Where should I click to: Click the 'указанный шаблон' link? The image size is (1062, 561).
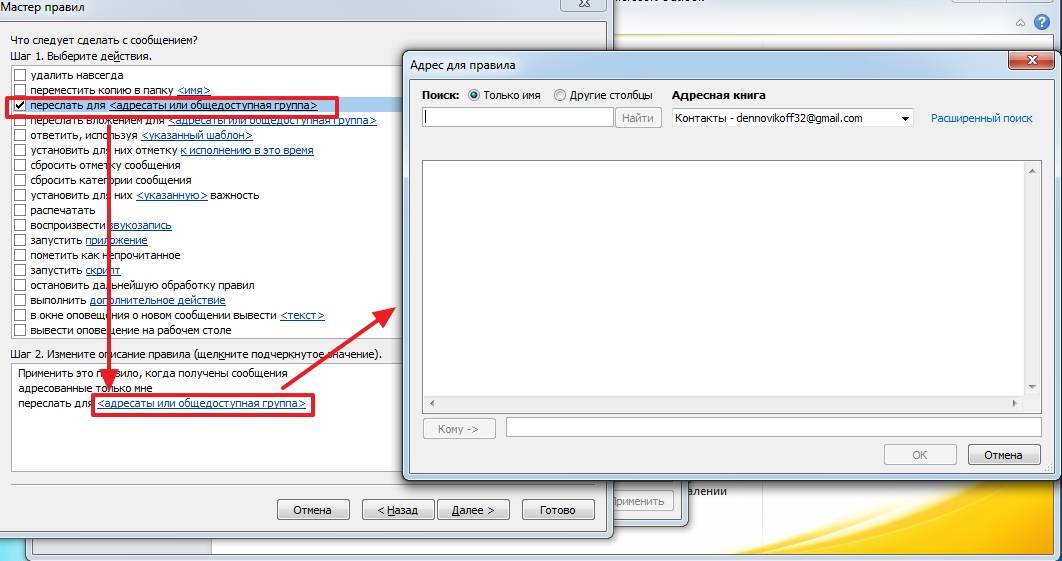(196, 135)
